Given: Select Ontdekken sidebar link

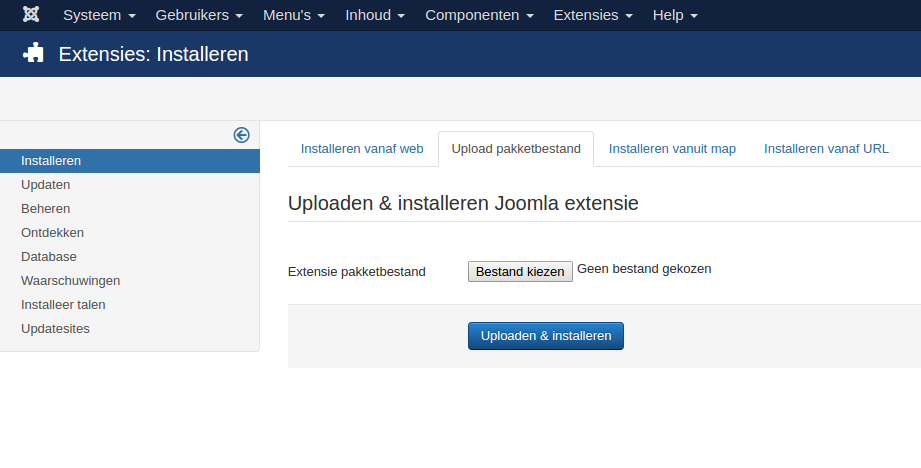Looking at the screenshot, I should tap(52, 233).
